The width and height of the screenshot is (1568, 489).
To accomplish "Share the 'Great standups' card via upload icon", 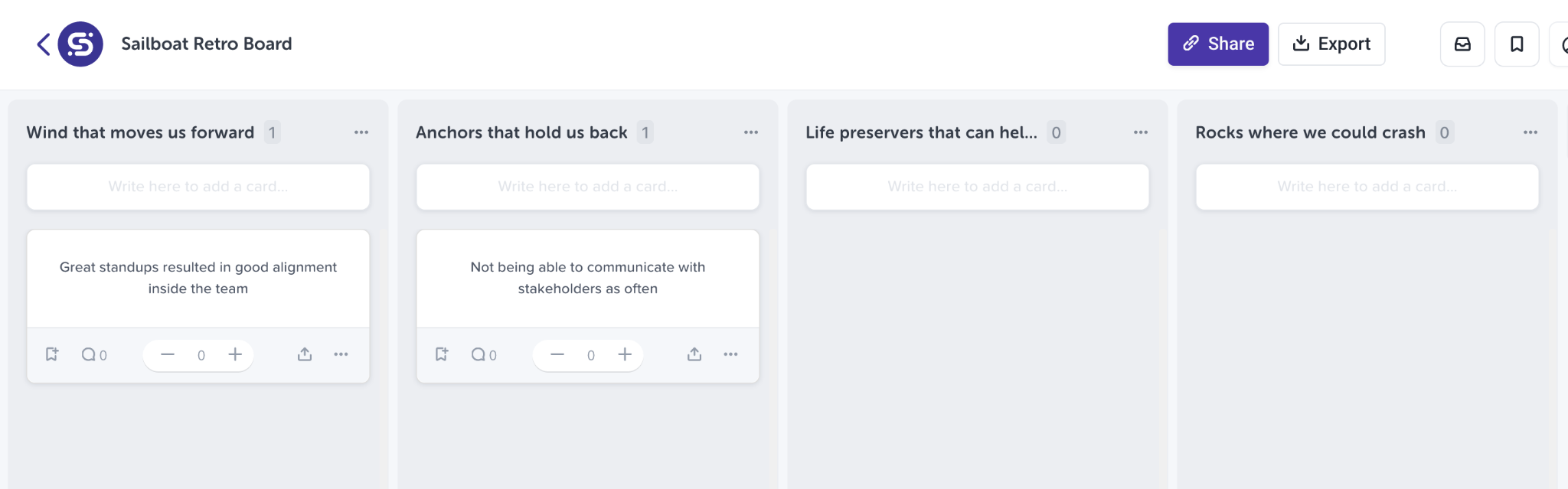I will pos(305,354).
